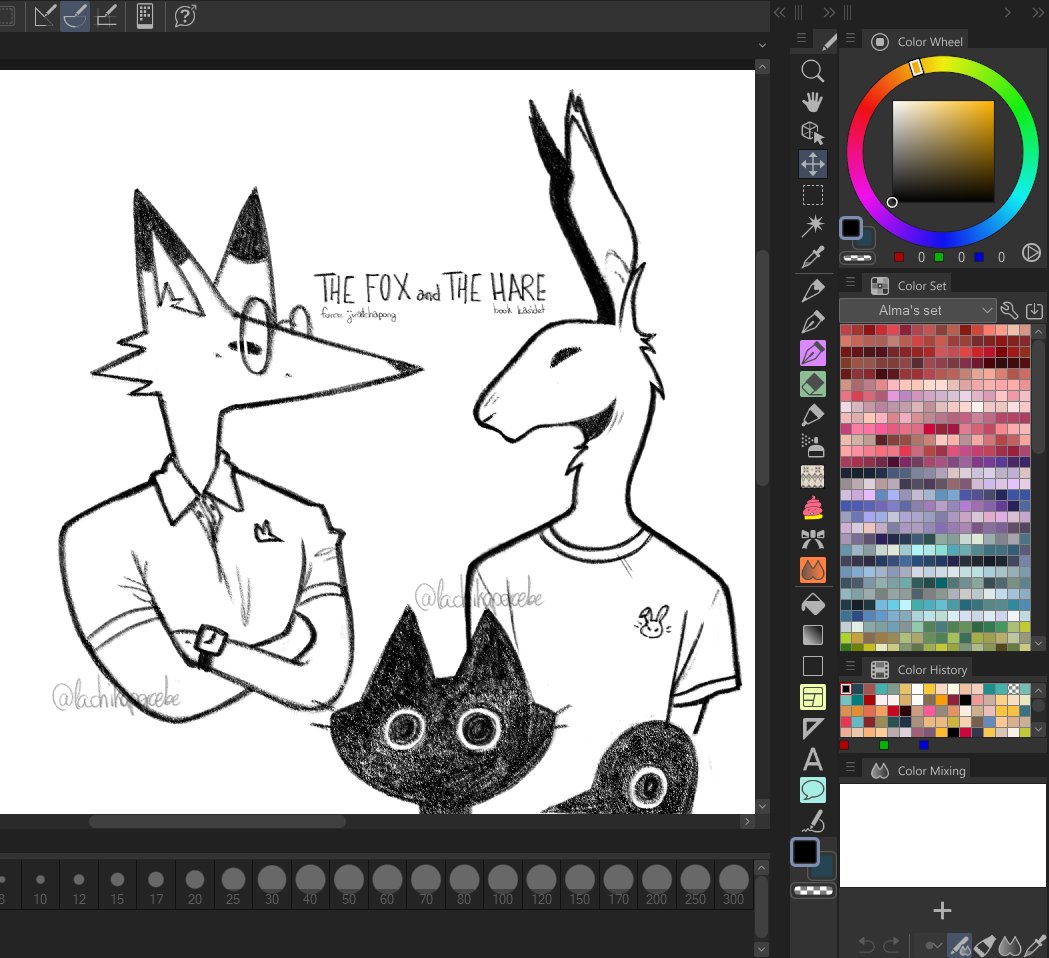Image resolution: width=1049 pixels, height=958 pixels.
Task: Select the Eyedropper tool in the tool palette
Action: click(x=812, y=256)
